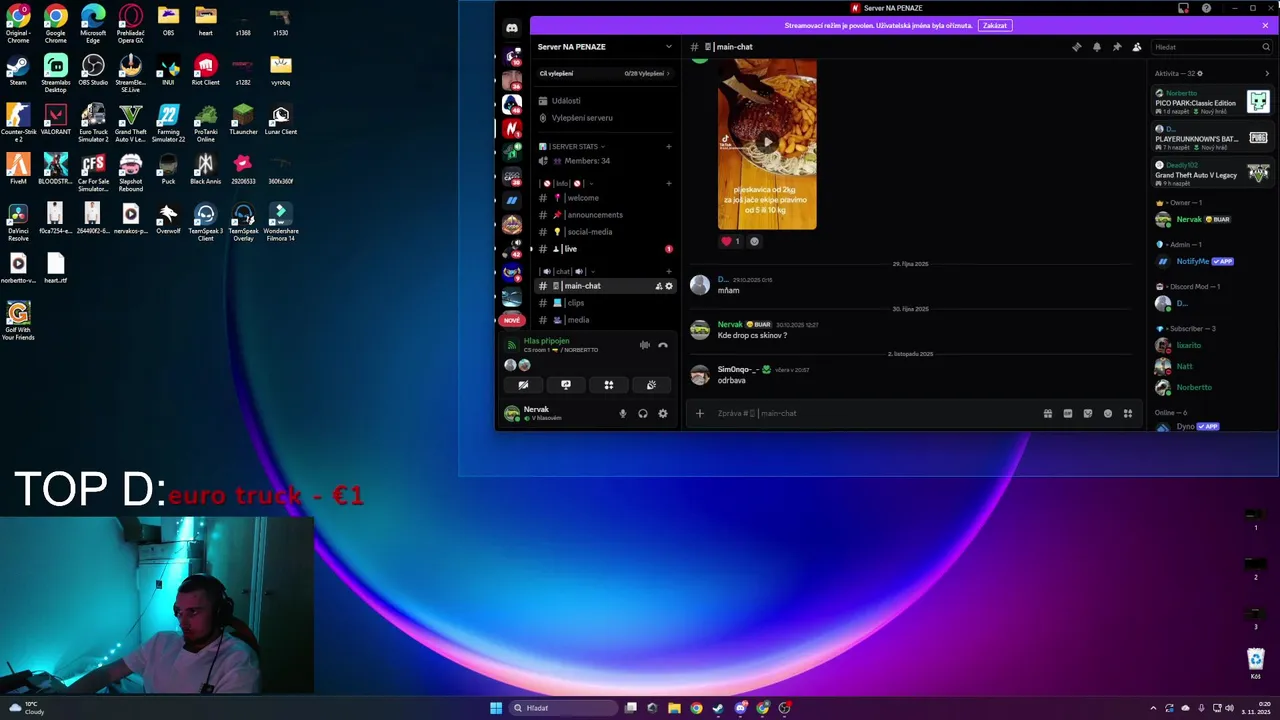Open apps launcher in chat box
Image resolution: width=1280 pixels, height=720 pixels.
point(1127,413)
